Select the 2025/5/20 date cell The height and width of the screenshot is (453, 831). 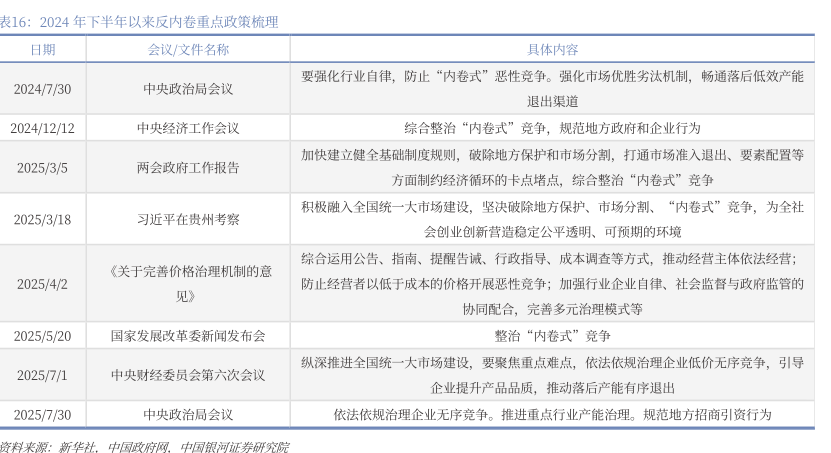click(42, 336)
